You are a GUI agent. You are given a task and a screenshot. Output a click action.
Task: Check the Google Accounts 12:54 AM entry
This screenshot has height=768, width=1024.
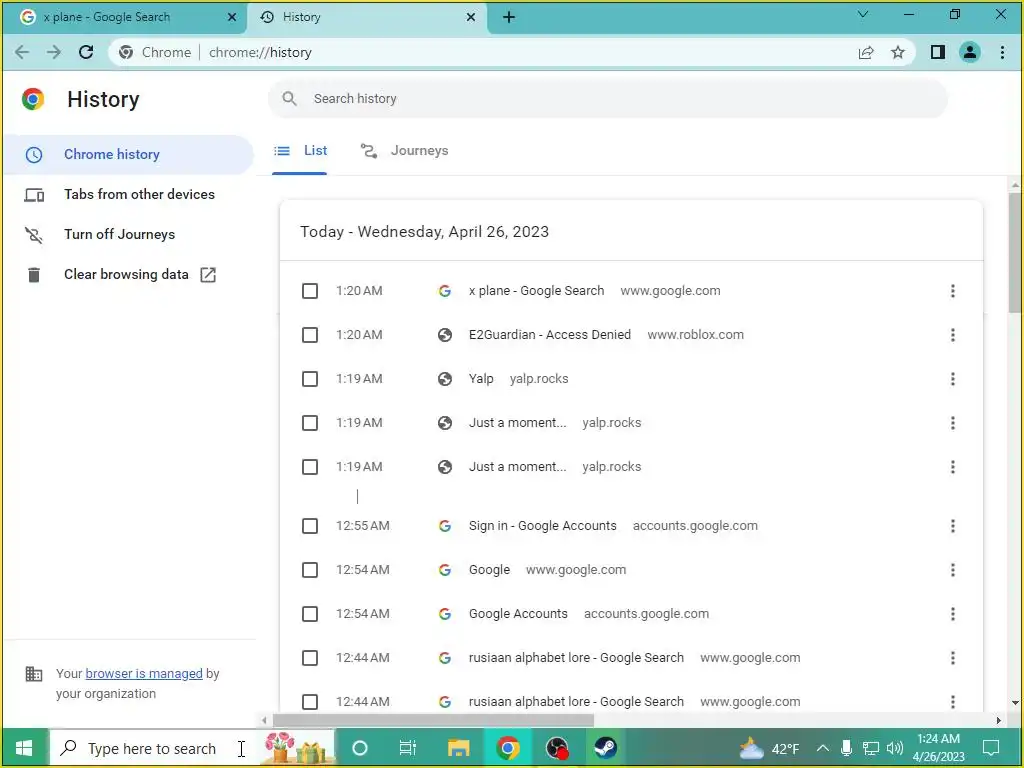pyautogui.click(x=310, y=615)
